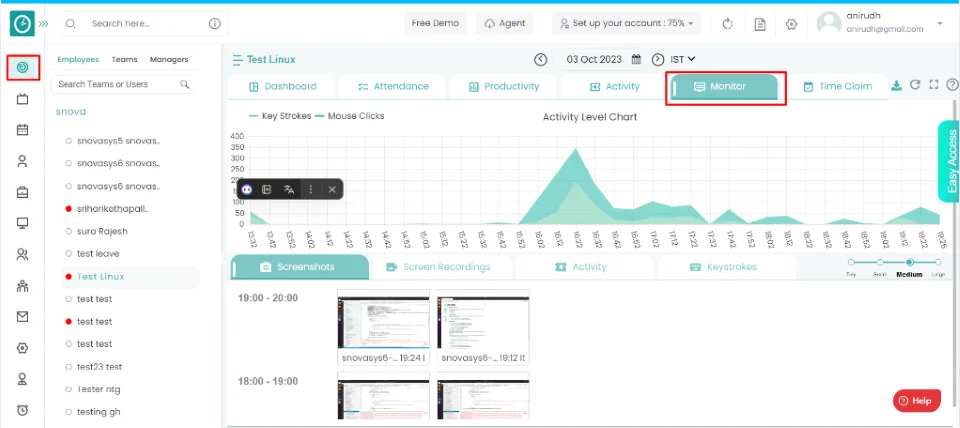Open the Set up your account dropdown
Viewport: 960px width, 428px height.
(x=627, y=24)
